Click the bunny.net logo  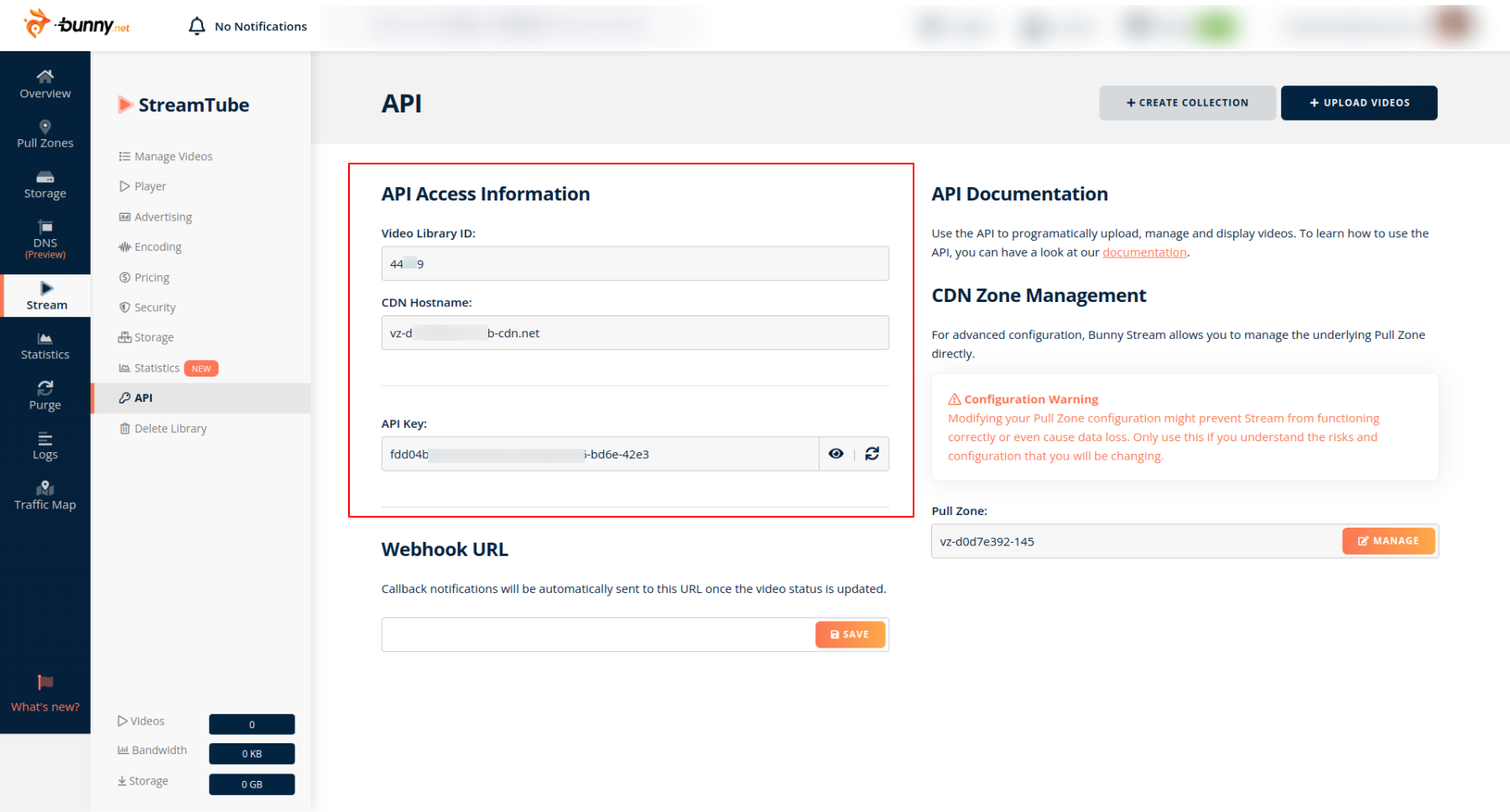tap(77, 24)
